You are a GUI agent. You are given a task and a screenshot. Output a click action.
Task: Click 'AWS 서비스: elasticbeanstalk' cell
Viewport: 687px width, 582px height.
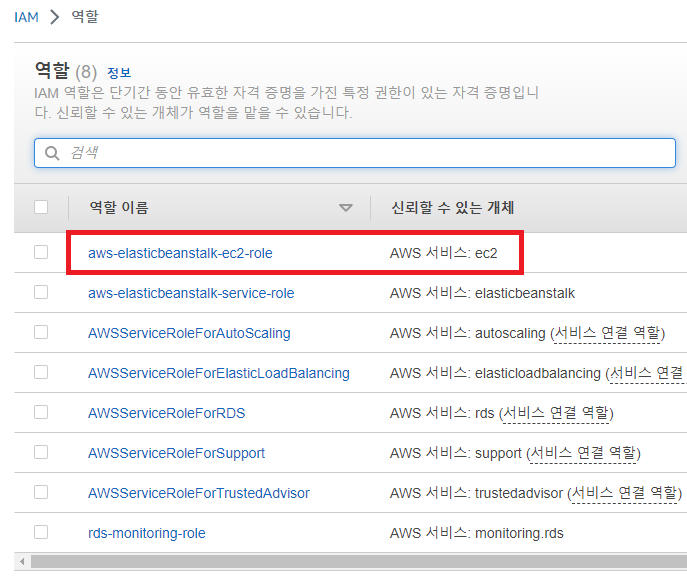pos(482,293)
